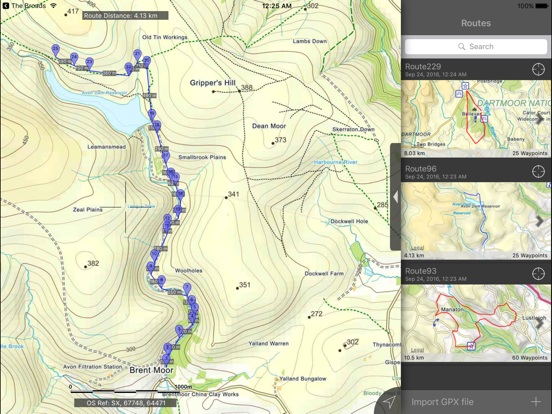Tap the OS Ref coordinates readout
The image size is (552, 414).
(126, 403)
